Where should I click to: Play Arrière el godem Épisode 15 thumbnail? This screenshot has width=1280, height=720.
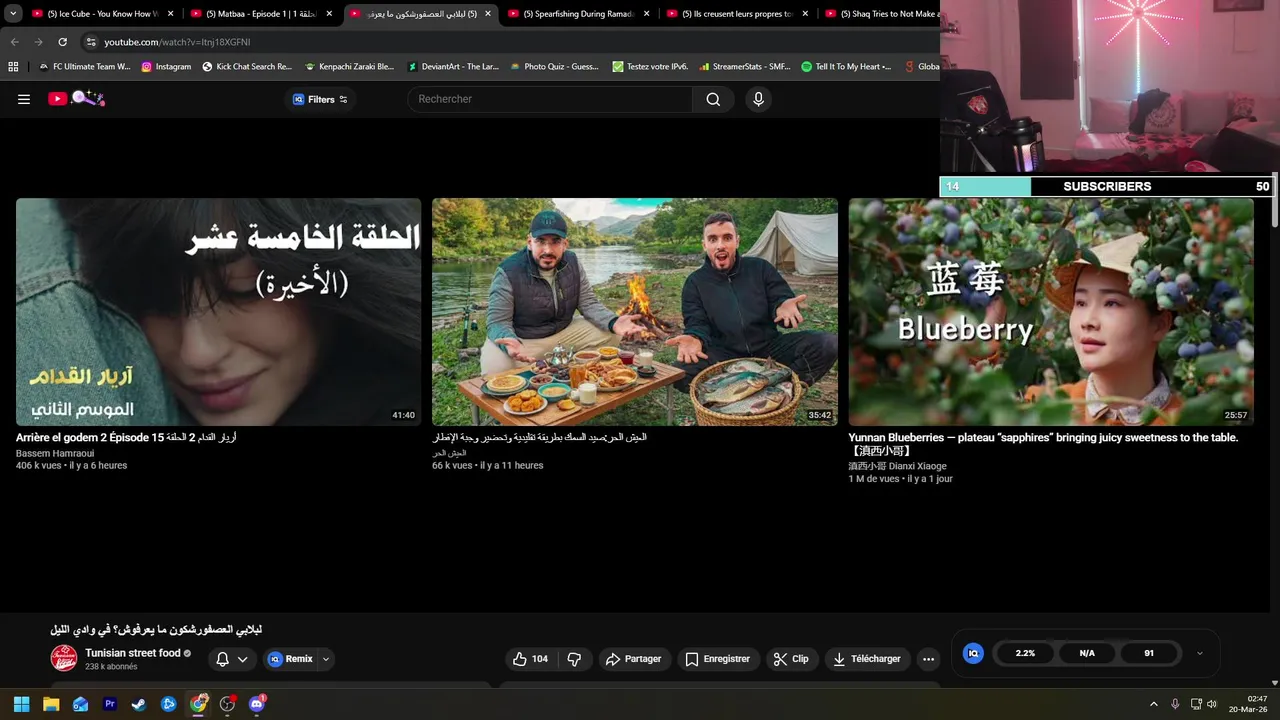218,312
